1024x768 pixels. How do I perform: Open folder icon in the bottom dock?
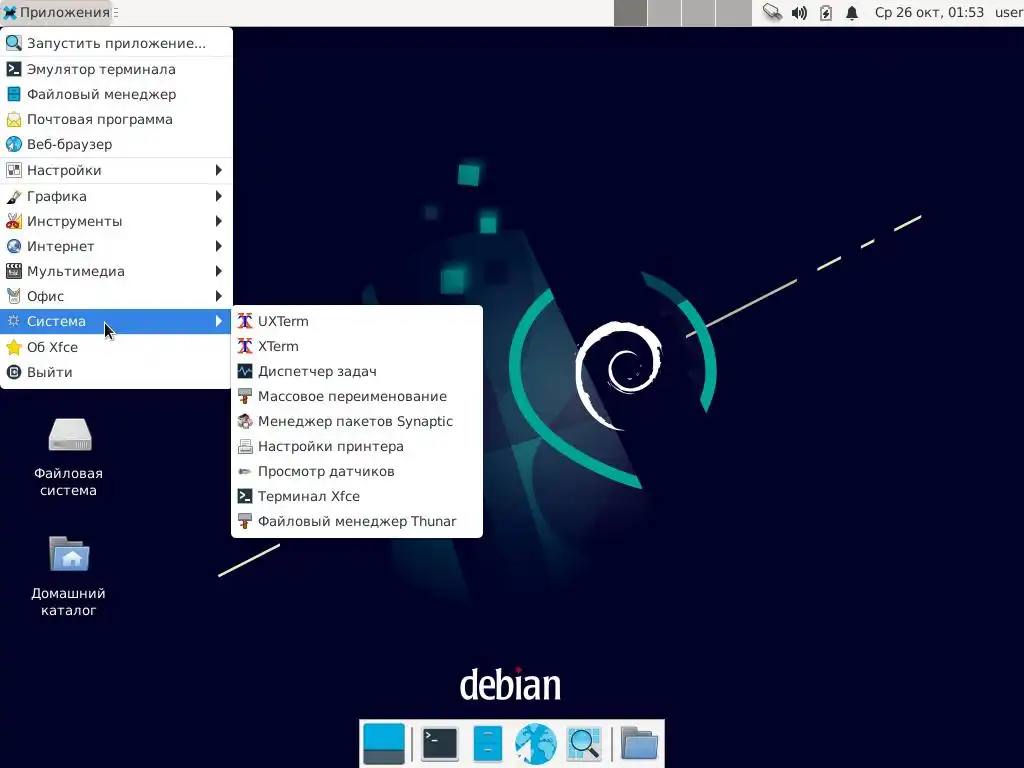[x=639, y=744]
